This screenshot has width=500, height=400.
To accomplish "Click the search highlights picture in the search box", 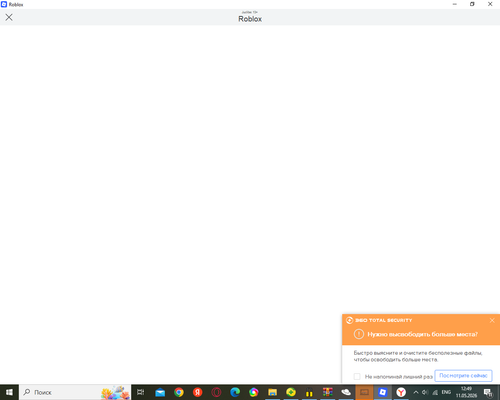I will coord(115,393).
